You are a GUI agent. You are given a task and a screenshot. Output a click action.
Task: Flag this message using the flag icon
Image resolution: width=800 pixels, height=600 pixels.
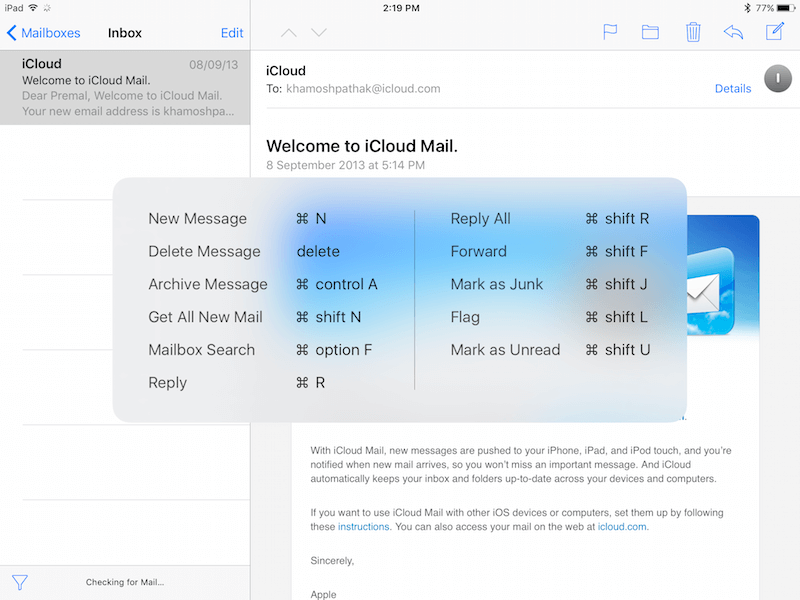610,32
